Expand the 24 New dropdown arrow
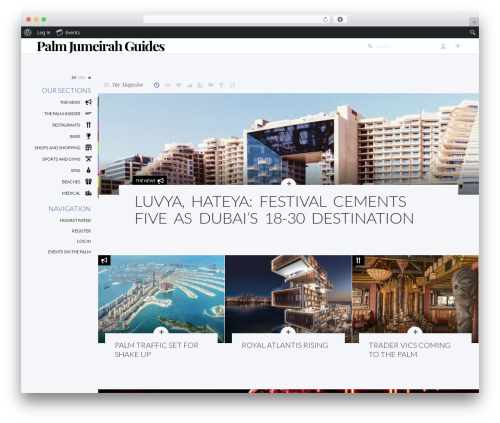Image resolution: width=500 pixels, height=423 pixels. click(x=89, y=78)
